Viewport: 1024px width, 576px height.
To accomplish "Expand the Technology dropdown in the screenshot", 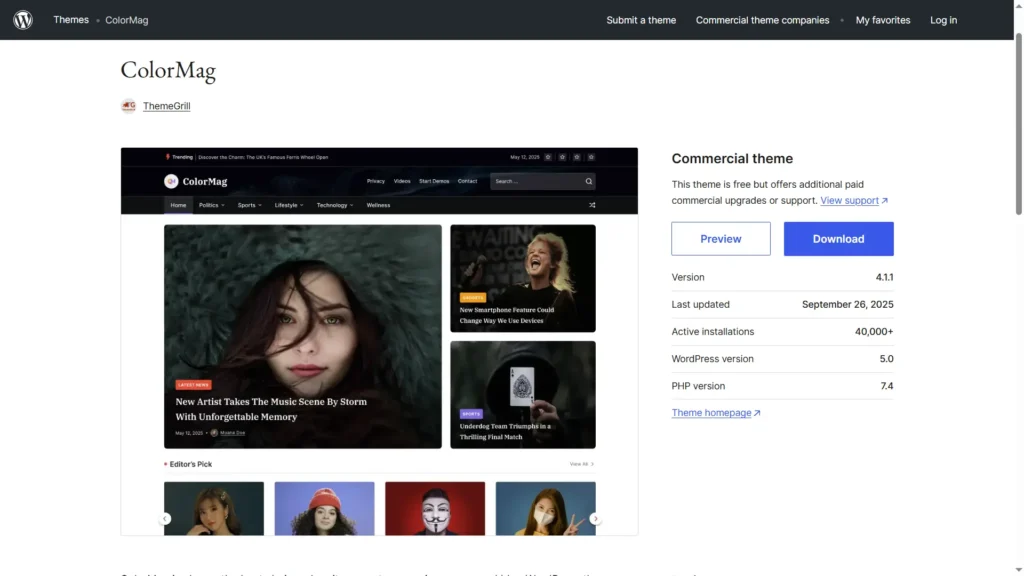I will click(335, 205).
